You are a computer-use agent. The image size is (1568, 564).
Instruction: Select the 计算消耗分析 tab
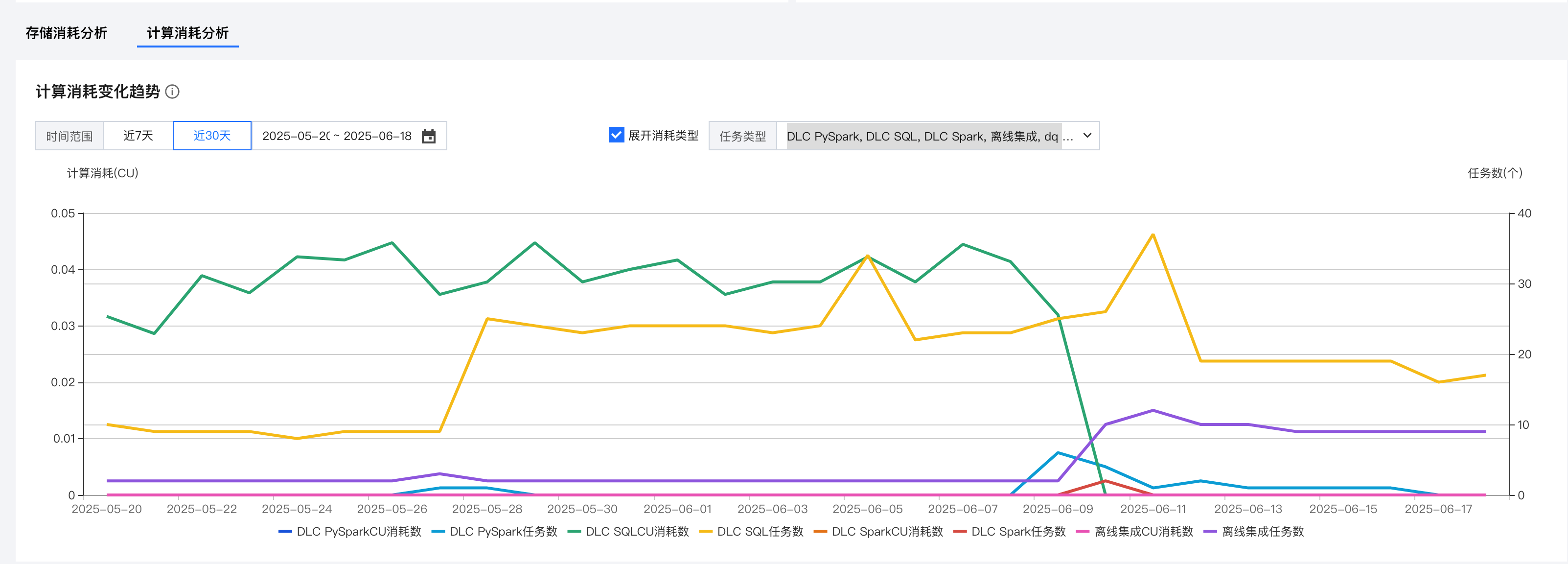187,33
